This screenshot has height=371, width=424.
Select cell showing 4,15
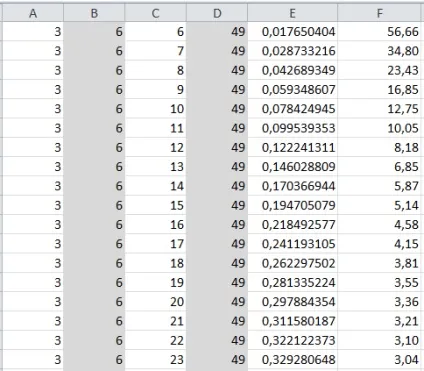(x=379, y=244)
